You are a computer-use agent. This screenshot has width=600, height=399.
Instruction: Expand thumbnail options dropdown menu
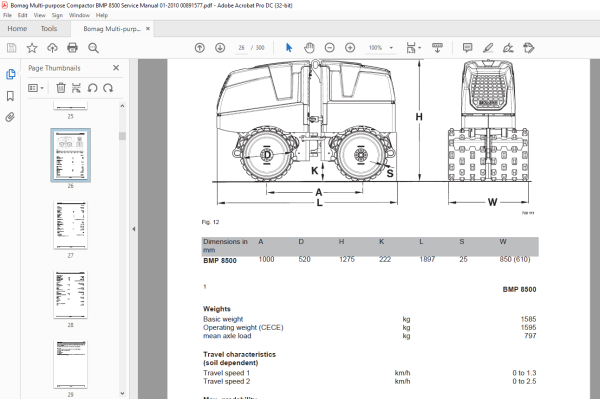coord(36,88)
